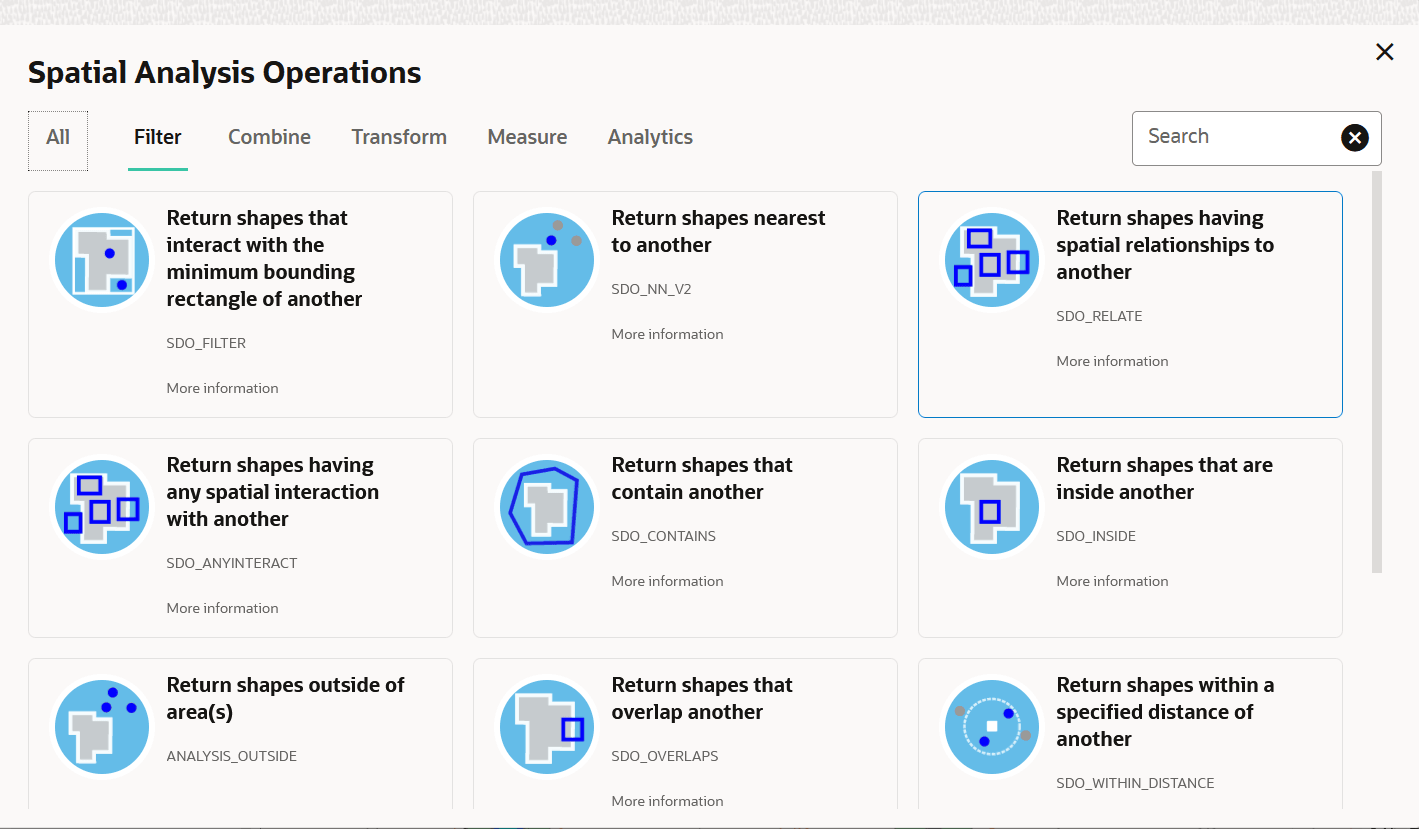
Task: Switch to the Transform tab
Action: tap(399, 137)
